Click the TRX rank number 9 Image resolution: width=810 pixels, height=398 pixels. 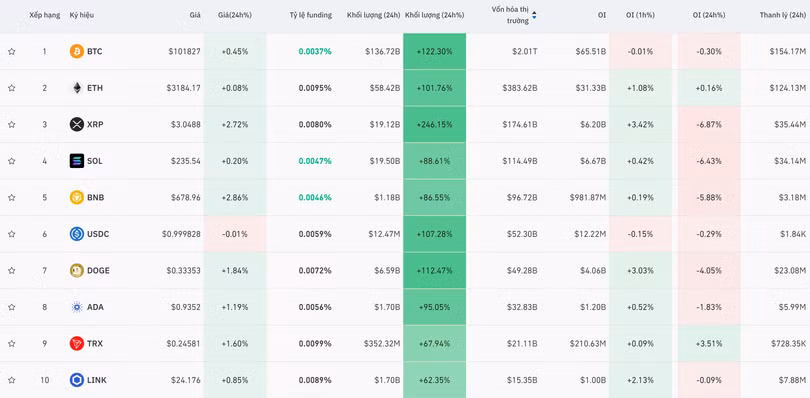(44, 343)
